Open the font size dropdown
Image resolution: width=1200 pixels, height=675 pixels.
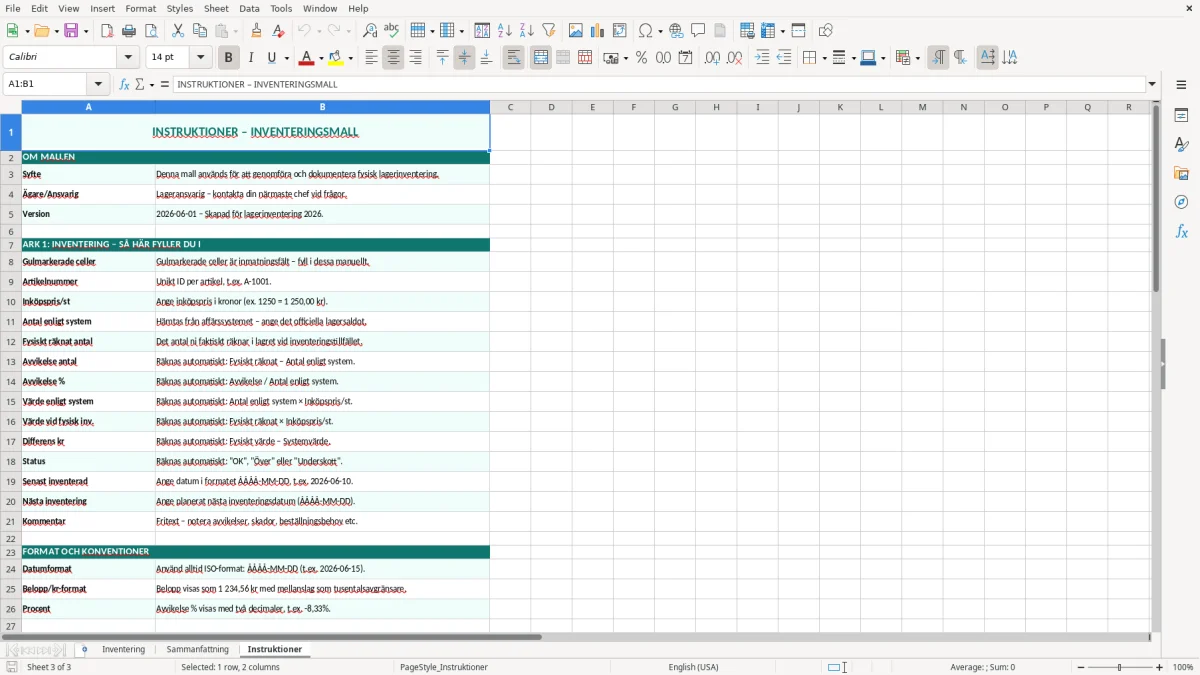point(200,58)
